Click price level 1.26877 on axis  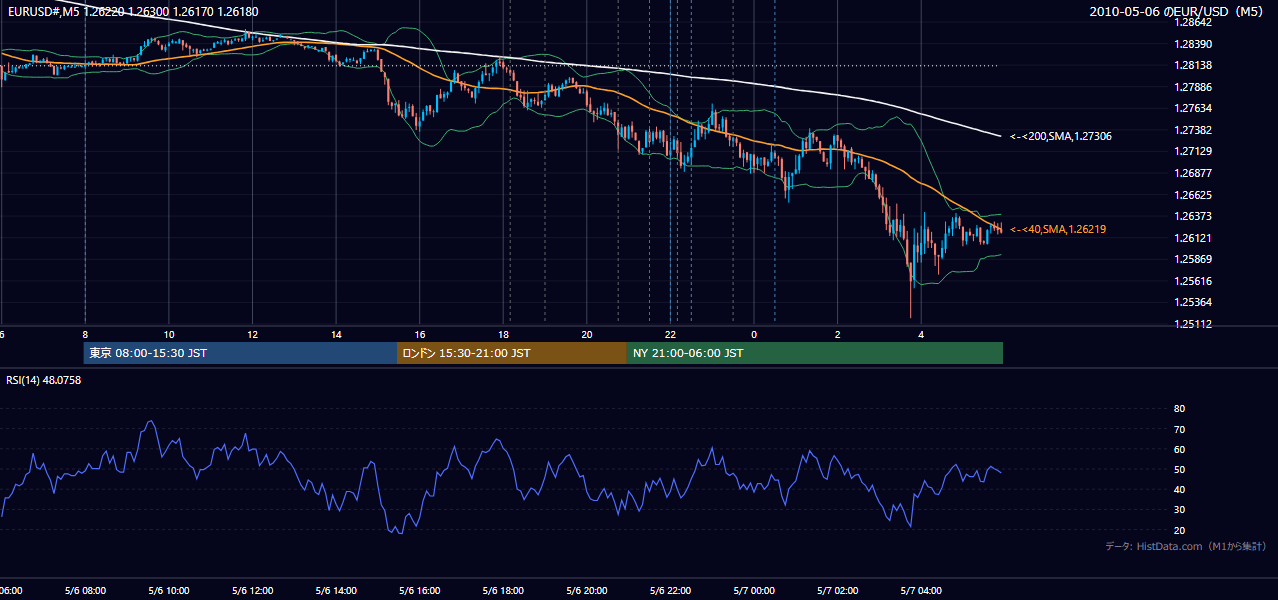1192,172
